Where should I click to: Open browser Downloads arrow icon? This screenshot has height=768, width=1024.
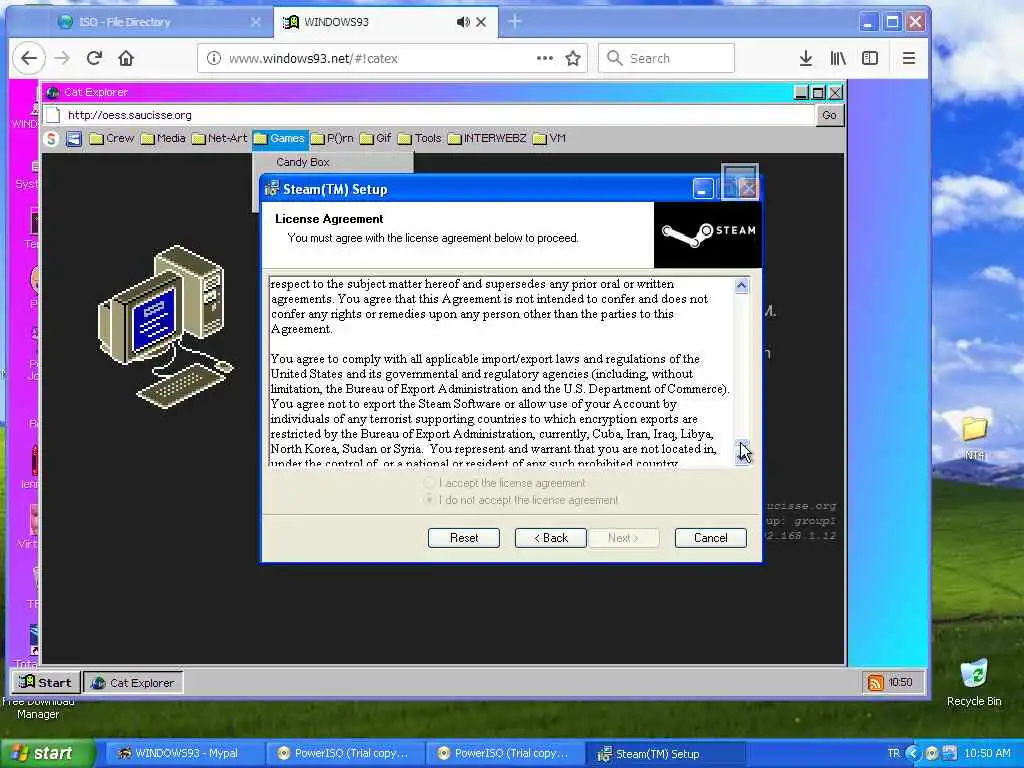pyautogui.click(x=806, y=58)
